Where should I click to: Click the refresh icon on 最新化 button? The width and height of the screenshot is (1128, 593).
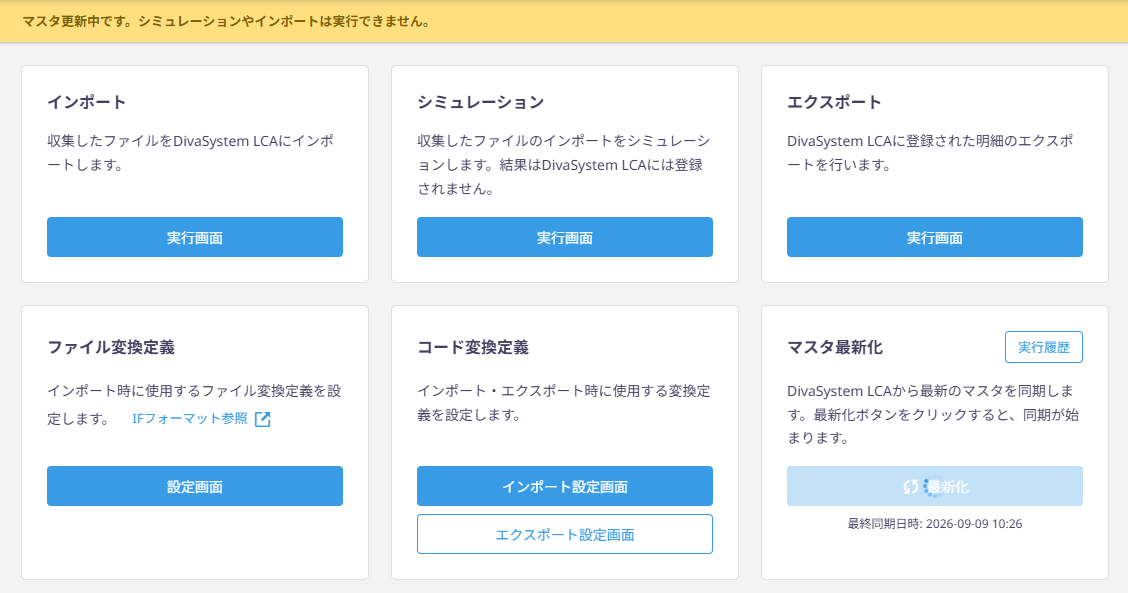click(x=911, y=487)
